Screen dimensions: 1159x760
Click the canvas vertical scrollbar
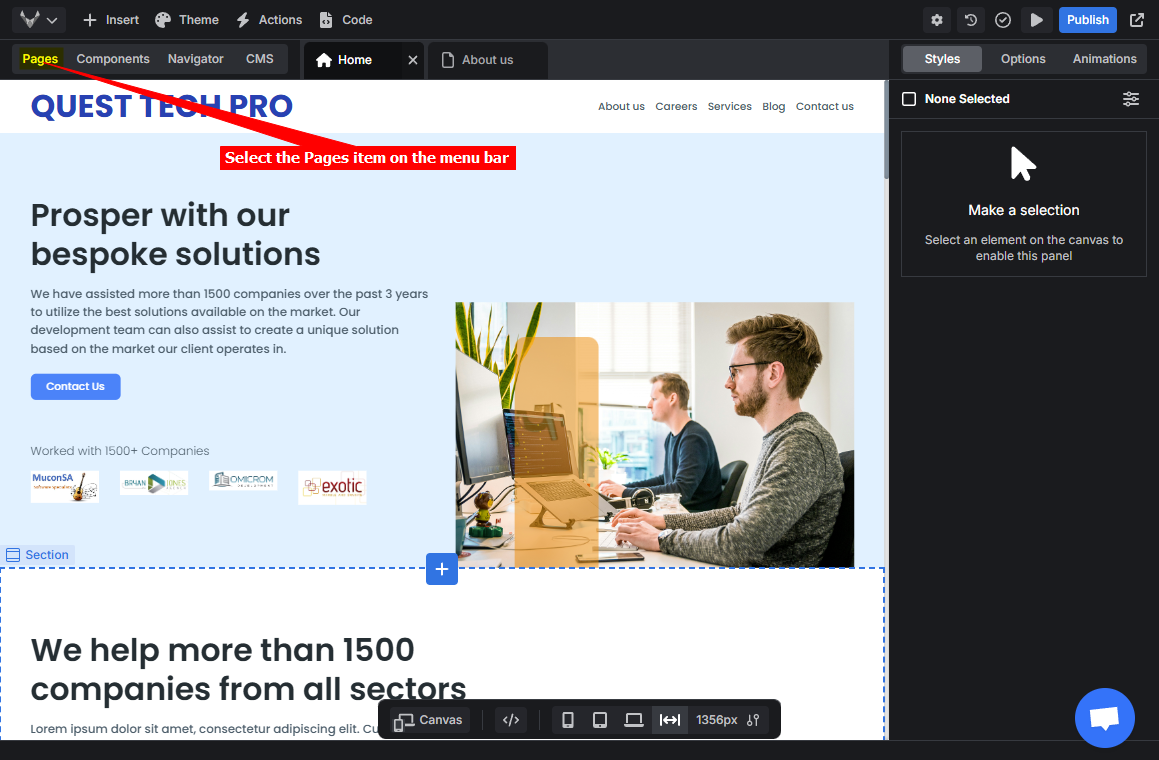(886, 129)
